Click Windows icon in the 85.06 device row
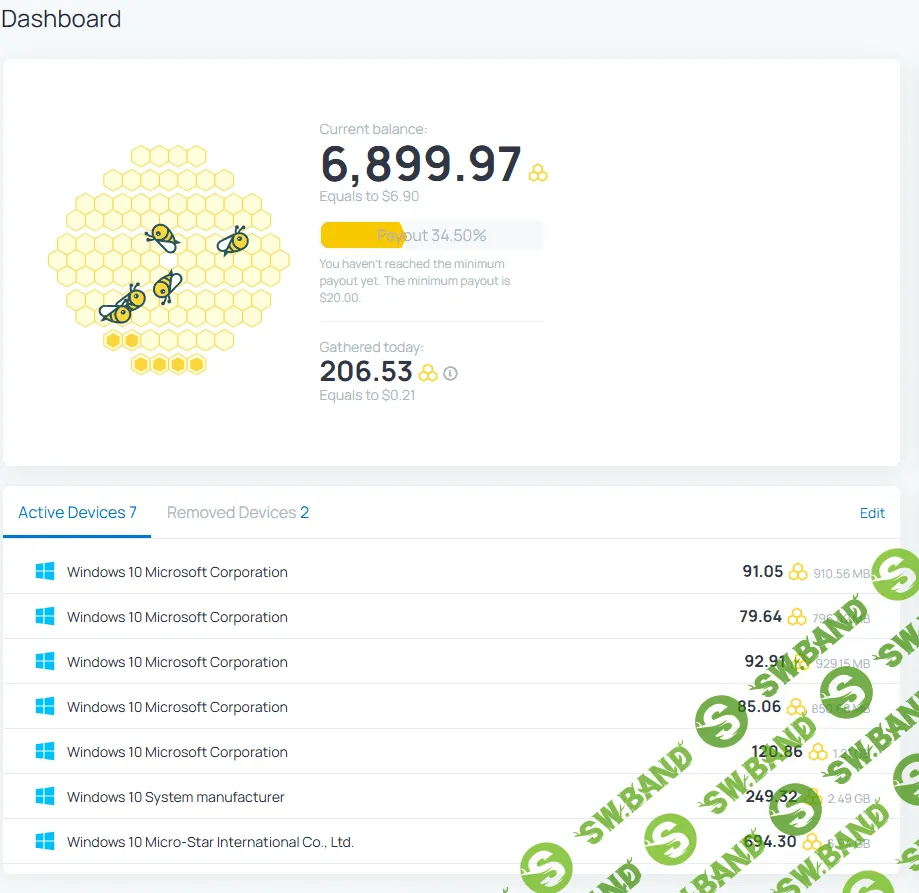Screen dimensions: 919x893 [45, 707]
